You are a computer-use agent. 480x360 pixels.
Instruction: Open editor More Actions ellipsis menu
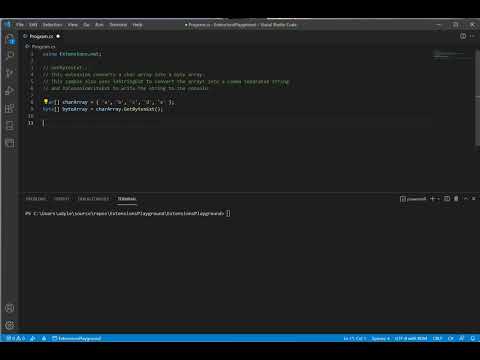pos(473,36)
